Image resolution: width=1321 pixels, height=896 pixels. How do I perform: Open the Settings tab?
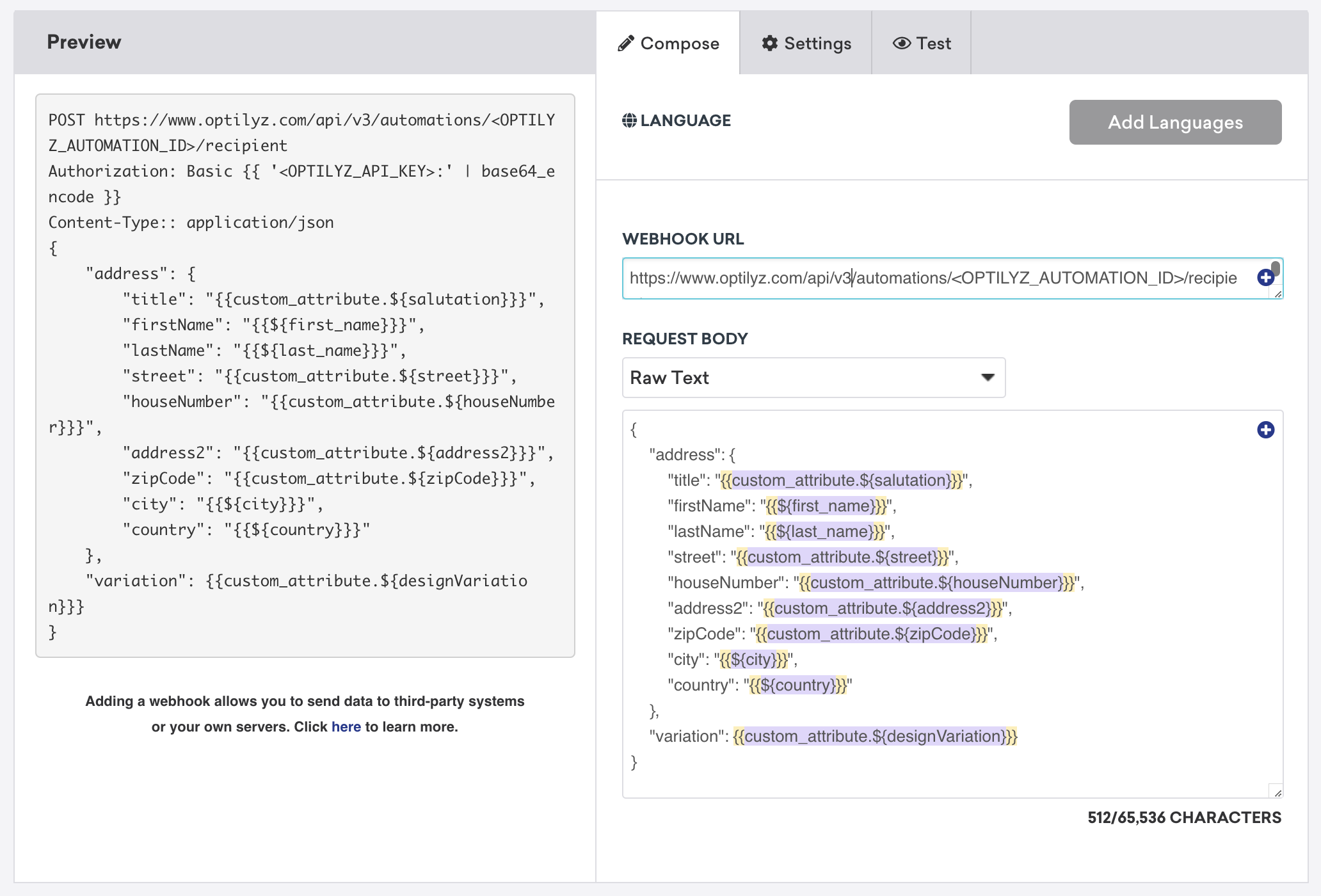[x=807, y=42]
